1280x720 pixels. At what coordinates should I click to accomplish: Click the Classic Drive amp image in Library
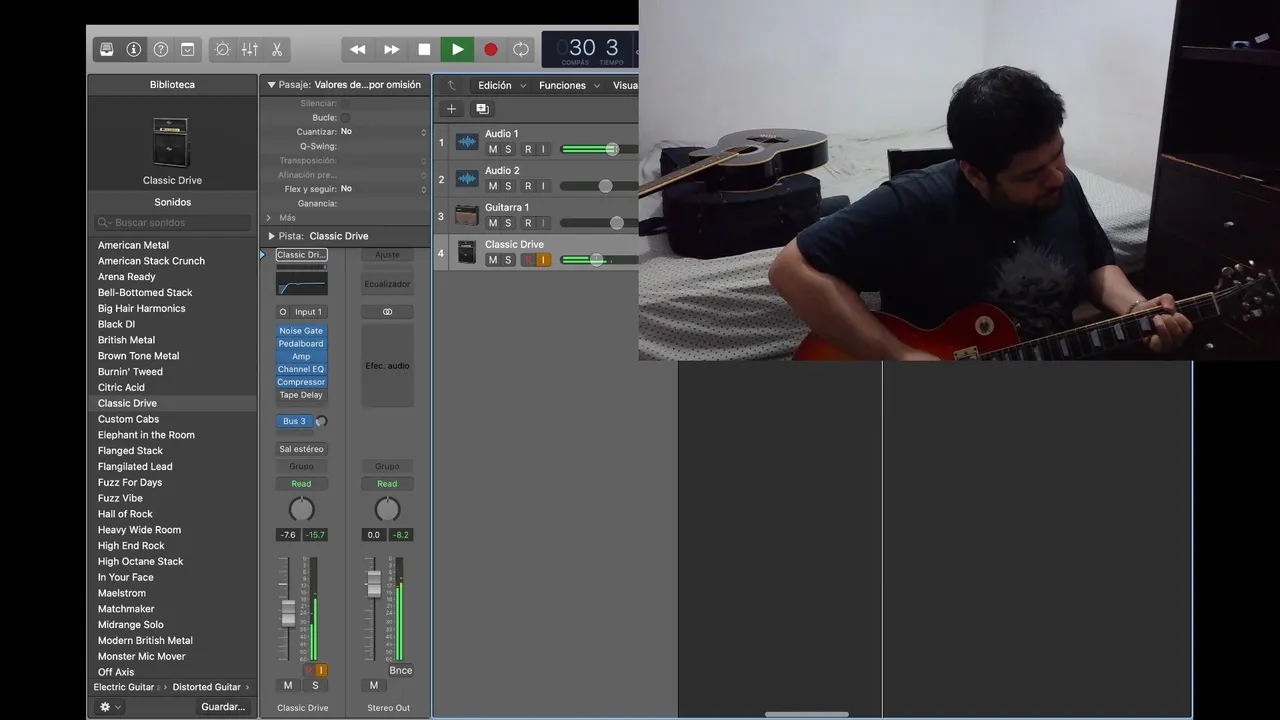pos(171,142)
